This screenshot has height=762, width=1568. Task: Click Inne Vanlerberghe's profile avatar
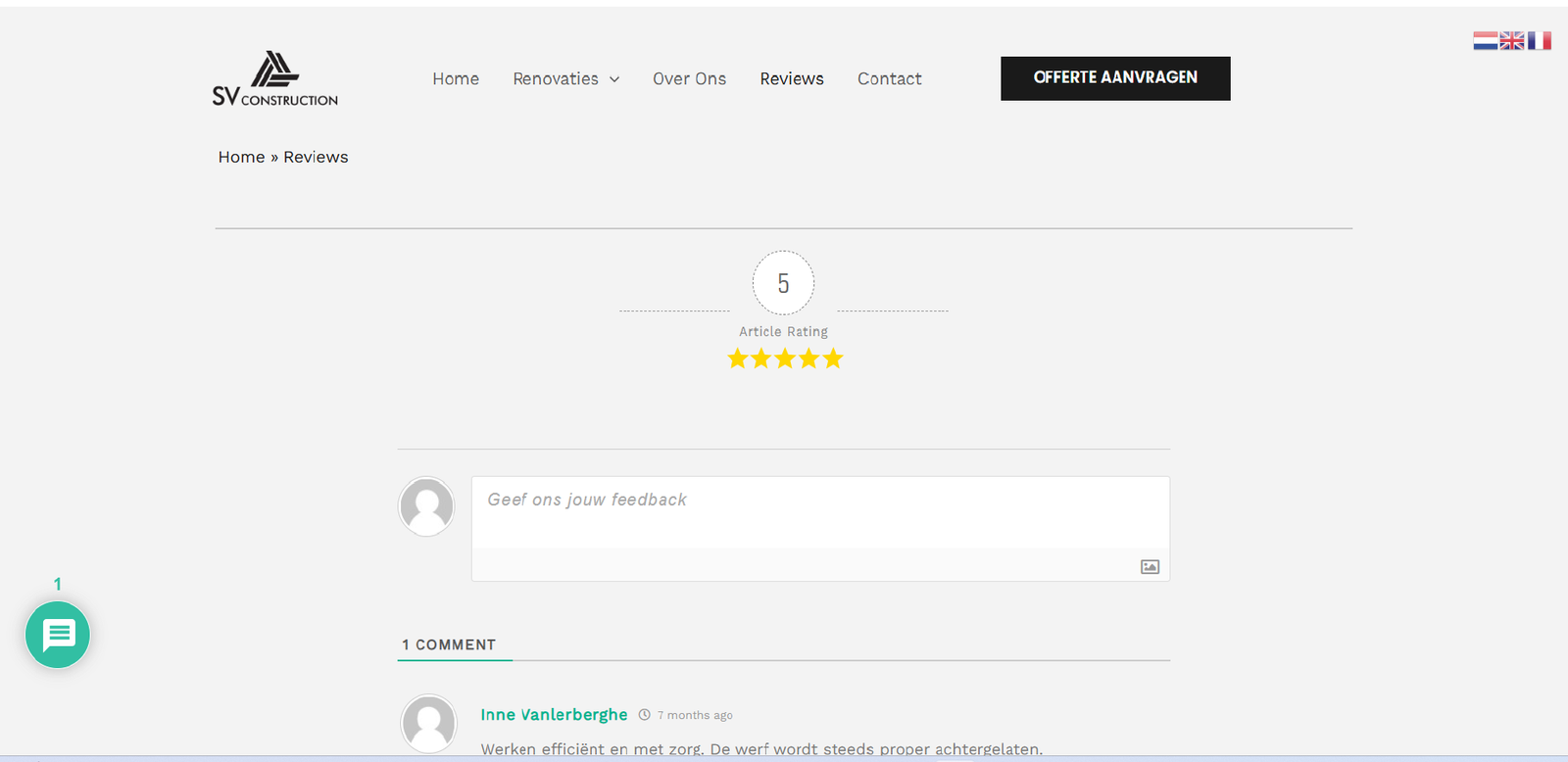[429, 724]
